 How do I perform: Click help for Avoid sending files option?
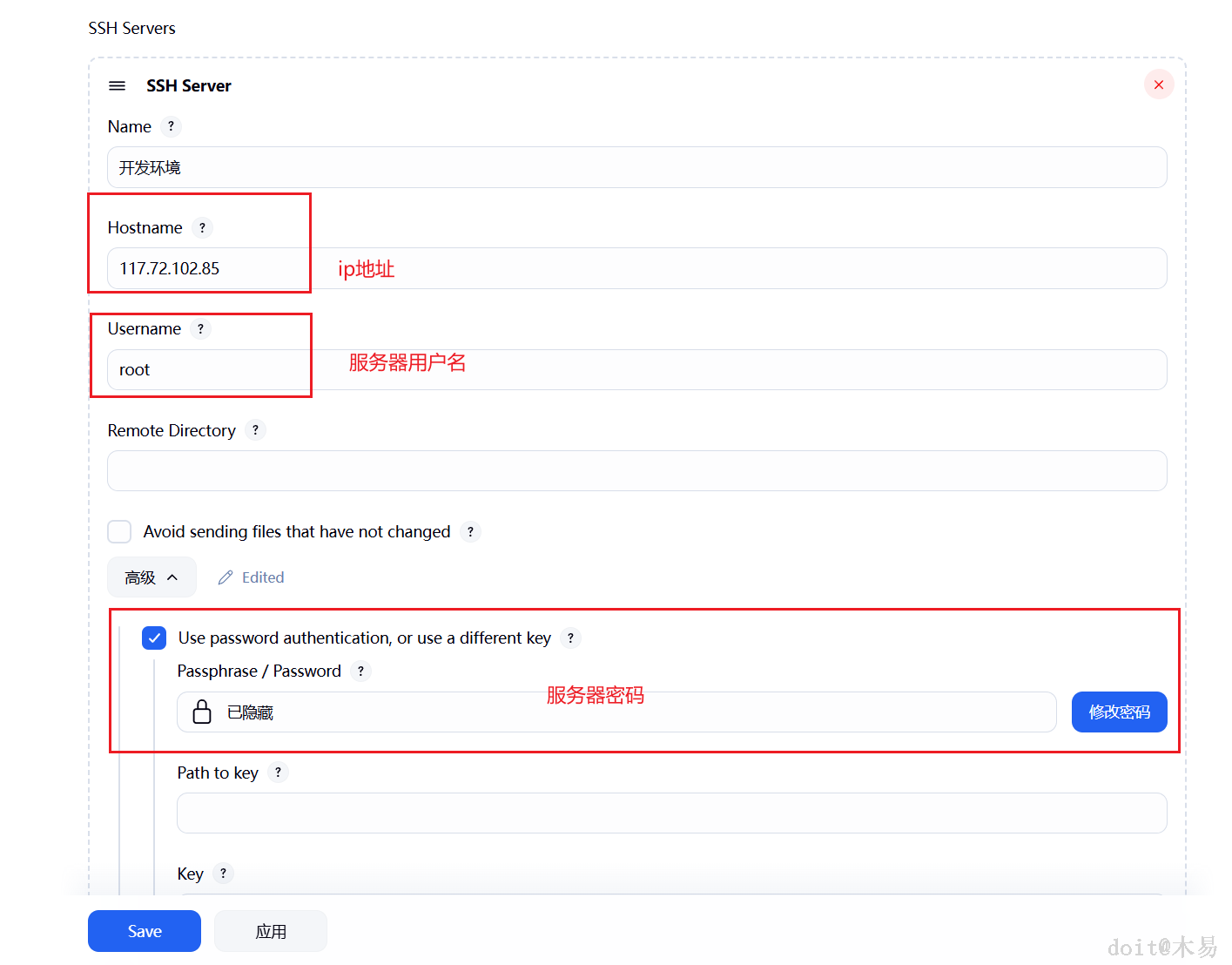470,531
